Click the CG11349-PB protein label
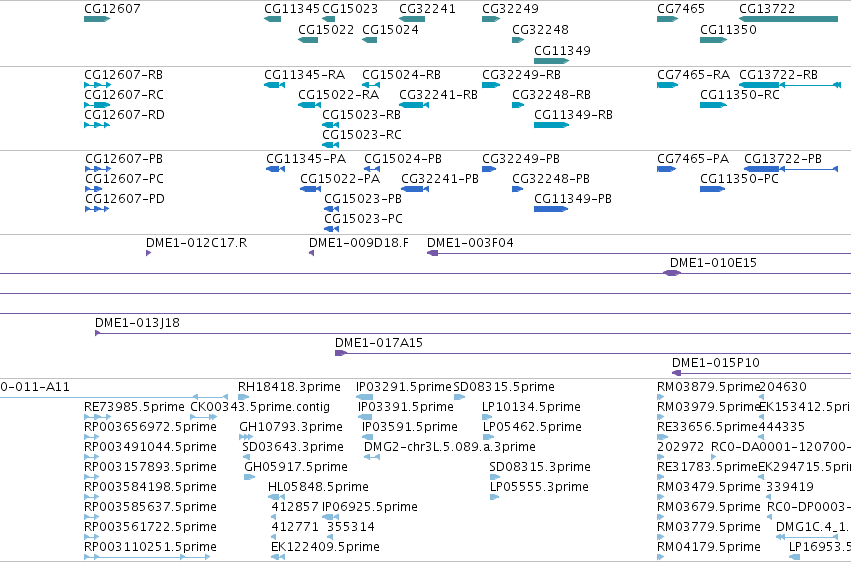This screenshot has width=851, height=562. (x=573, y=199)
